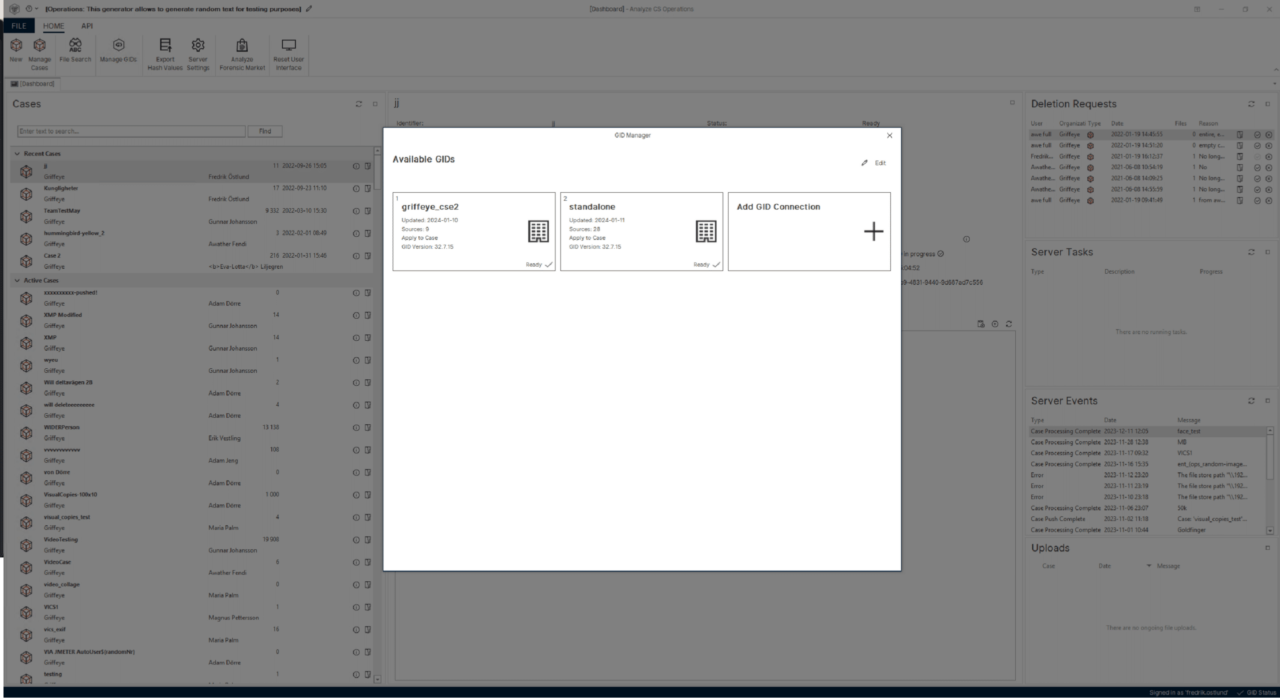The width and height of the screenshot is (1280, 698).
Task: Click Export Hash Values icon
Action: tap(165, 46)
